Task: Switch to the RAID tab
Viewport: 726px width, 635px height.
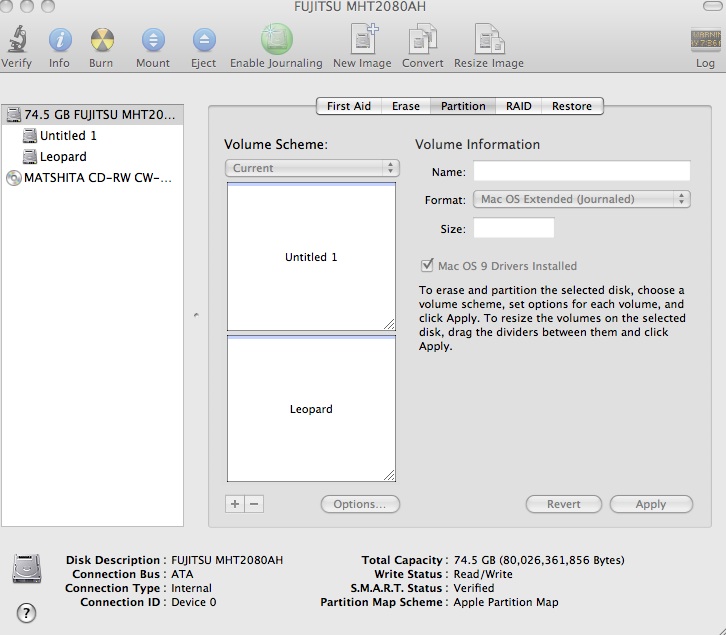Action: click(519, 106)
